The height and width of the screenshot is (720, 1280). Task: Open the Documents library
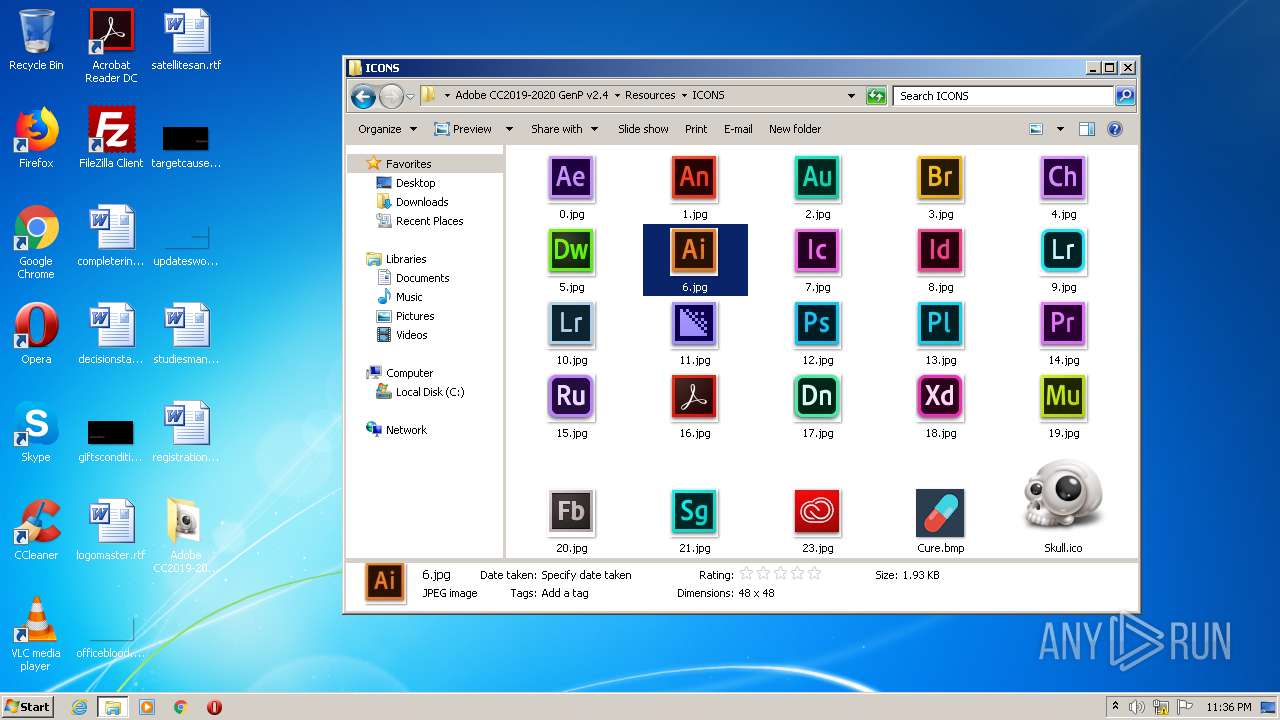point(422,278)
